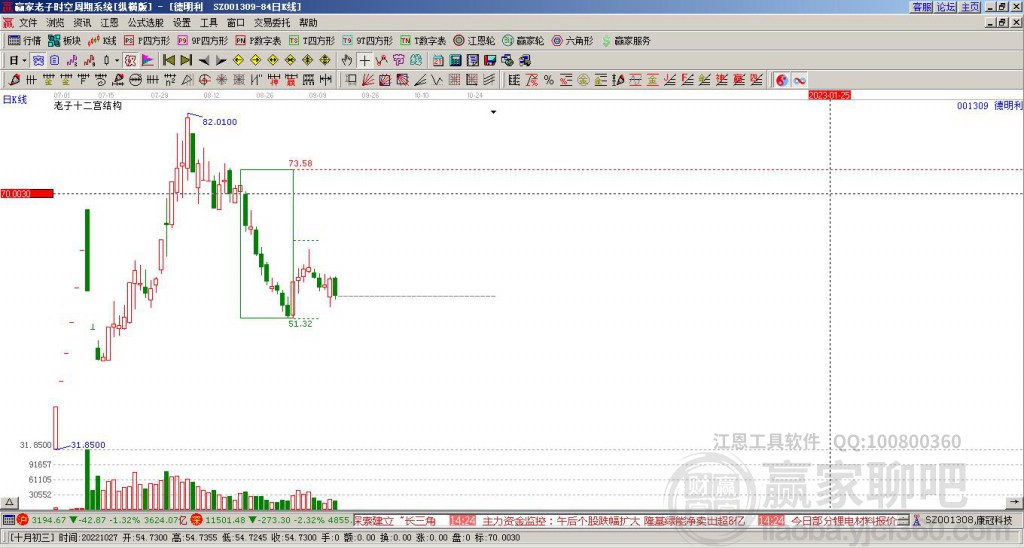The width and height of the screenshot is (1024, 548).
Task: Open the 交易委托 menu
Action: pyautogui.click(x=272, y=23)
